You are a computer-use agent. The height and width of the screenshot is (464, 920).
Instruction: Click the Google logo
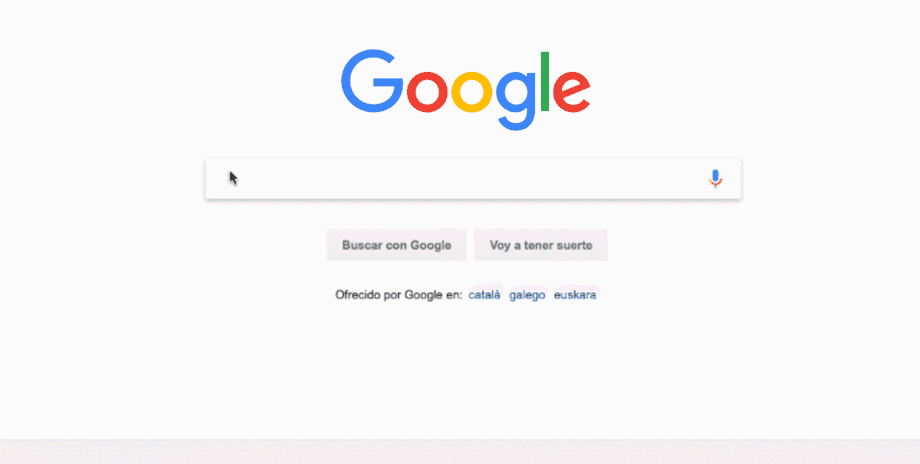(x=465, y=90)
